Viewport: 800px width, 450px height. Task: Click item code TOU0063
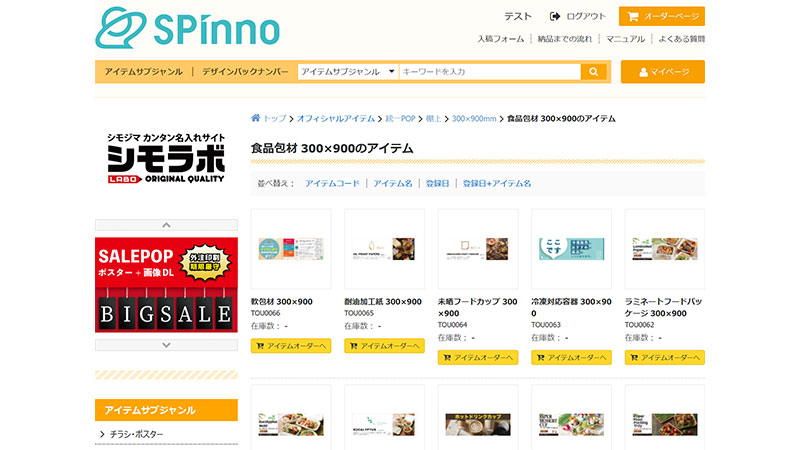pyautogui.click(x=546, y=324)
